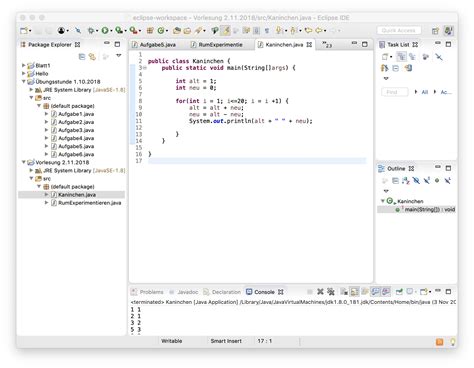
Task: Select main(String[]) method in Outline
Action: coord(430,210)
